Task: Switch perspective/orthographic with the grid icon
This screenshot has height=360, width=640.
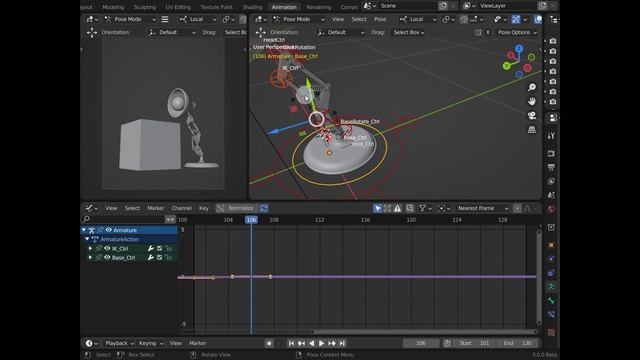Action: click(x=531, y=130)
